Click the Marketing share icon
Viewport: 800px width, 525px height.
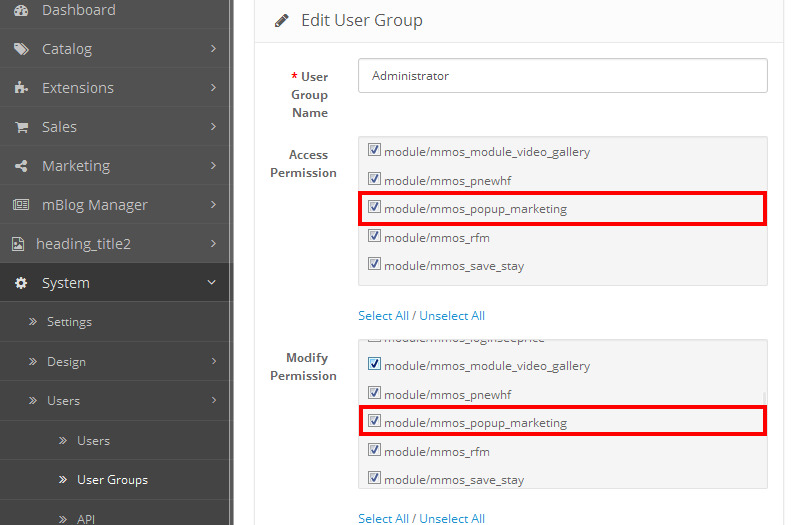coord(21,166)
